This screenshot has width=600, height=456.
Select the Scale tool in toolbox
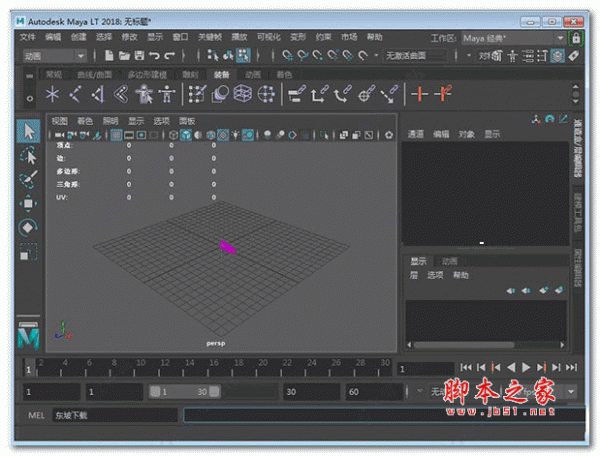[28, 252]
